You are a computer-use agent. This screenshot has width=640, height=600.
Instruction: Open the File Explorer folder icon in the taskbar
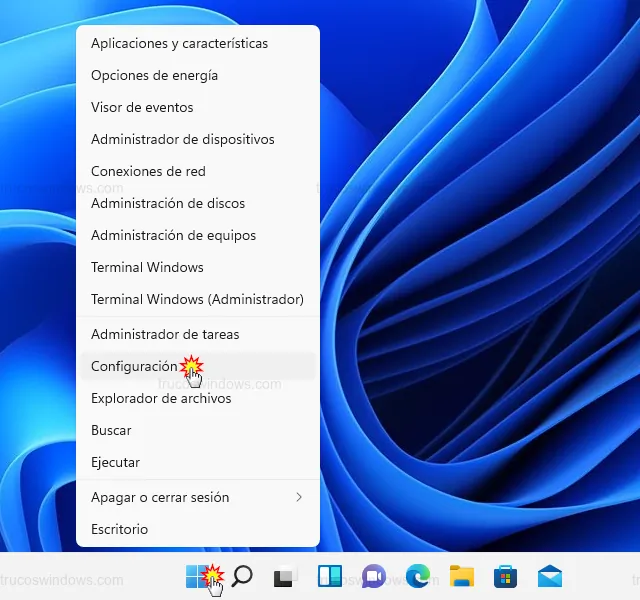coord(461,576)
